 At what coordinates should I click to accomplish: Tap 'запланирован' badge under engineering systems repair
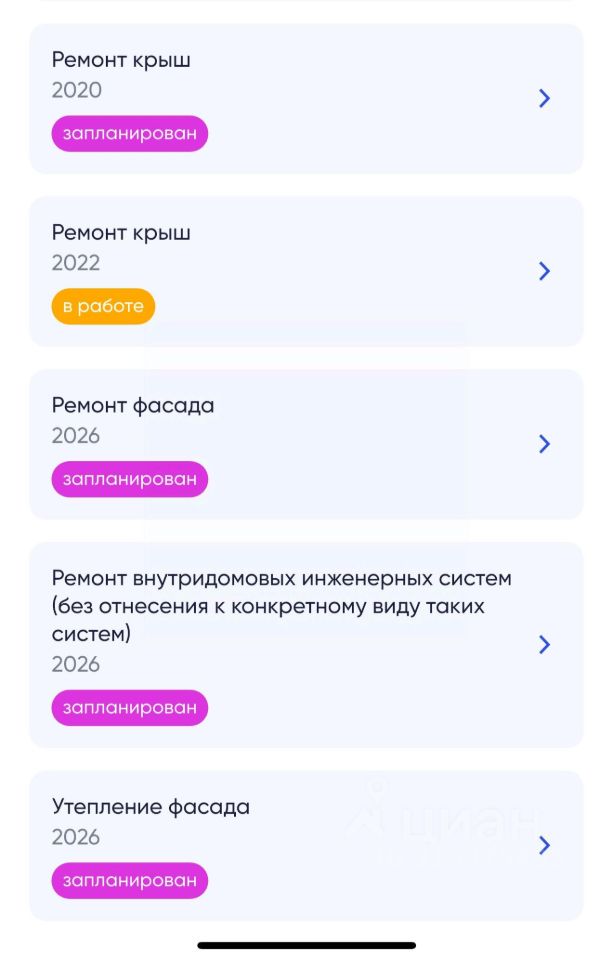(130, 708)
